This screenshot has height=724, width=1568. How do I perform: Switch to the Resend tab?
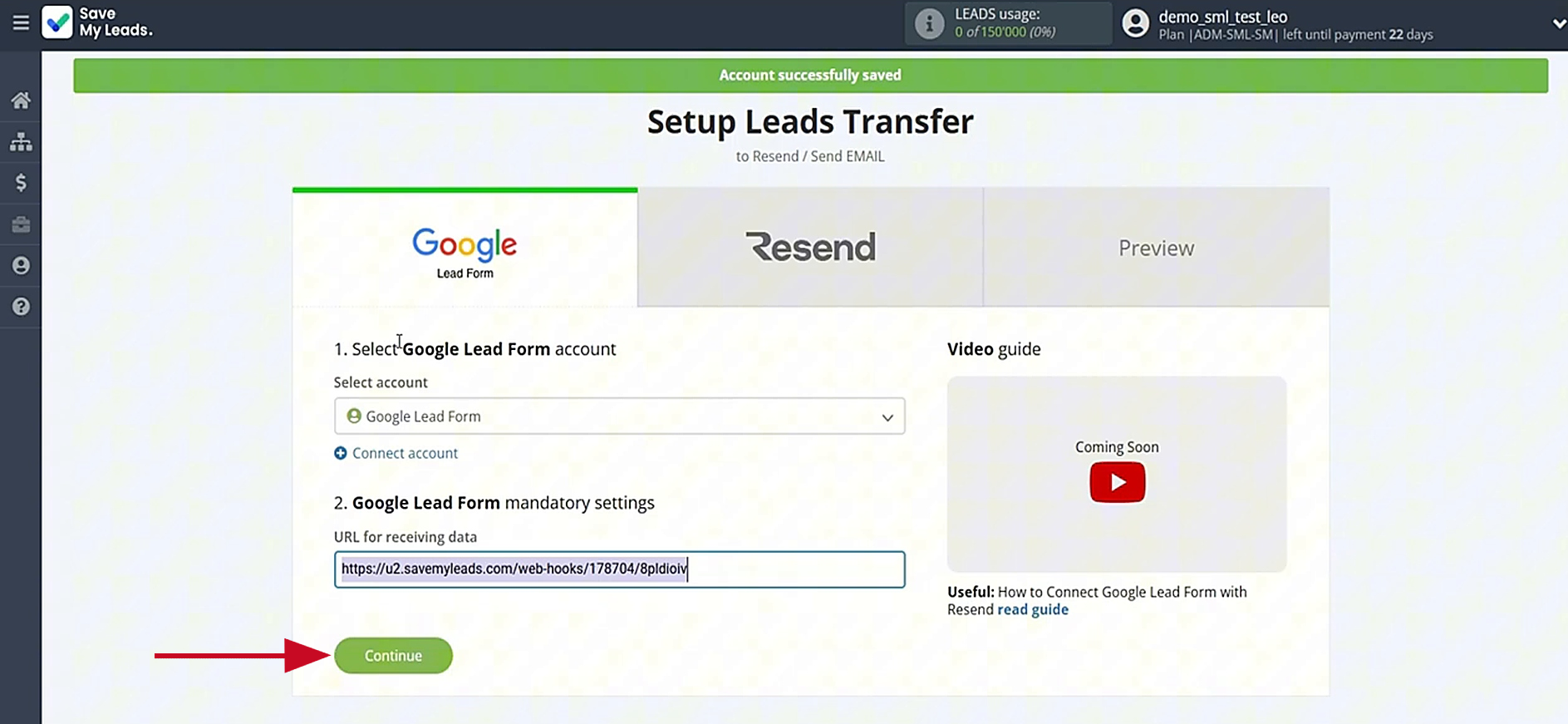point(810,248)
